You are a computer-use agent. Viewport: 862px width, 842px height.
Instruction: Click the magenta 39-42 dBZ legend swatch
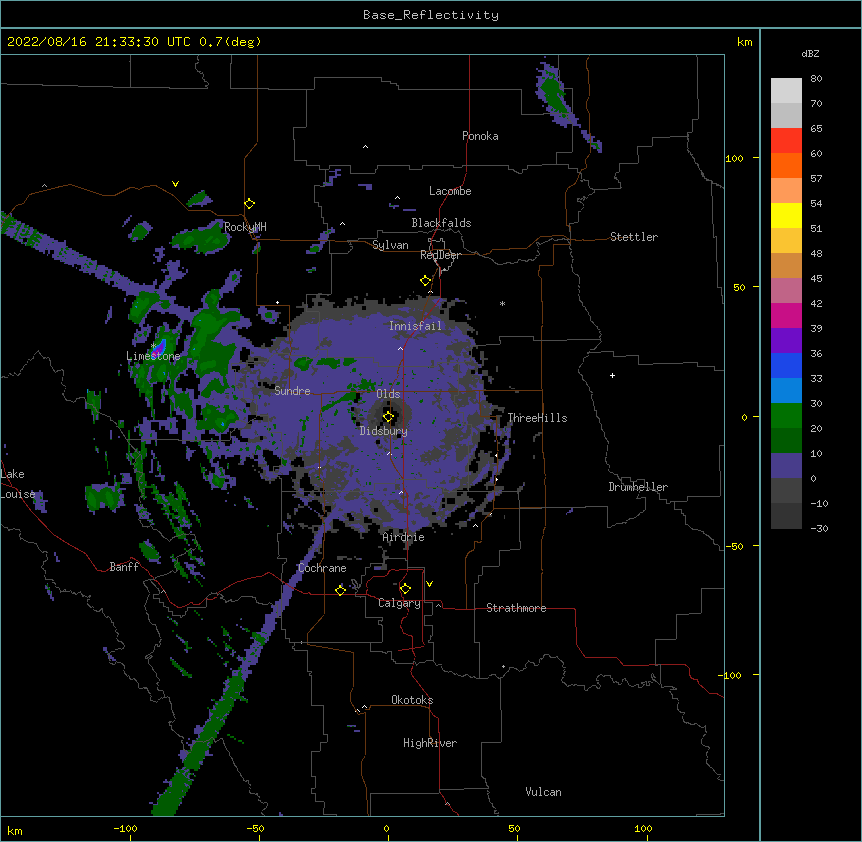[786, 315]
